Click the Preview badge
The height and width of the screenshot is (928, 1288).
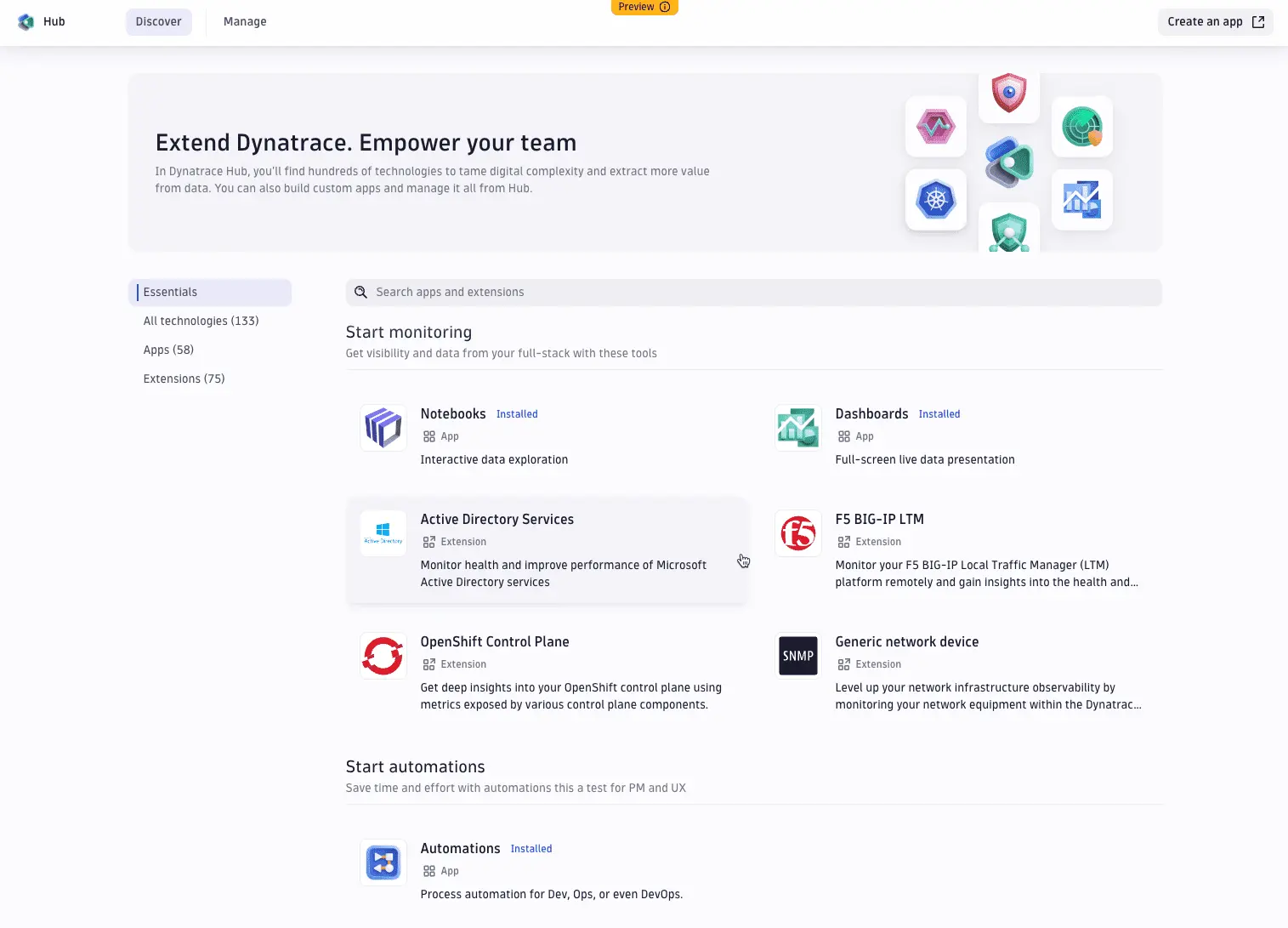(644, 7)
